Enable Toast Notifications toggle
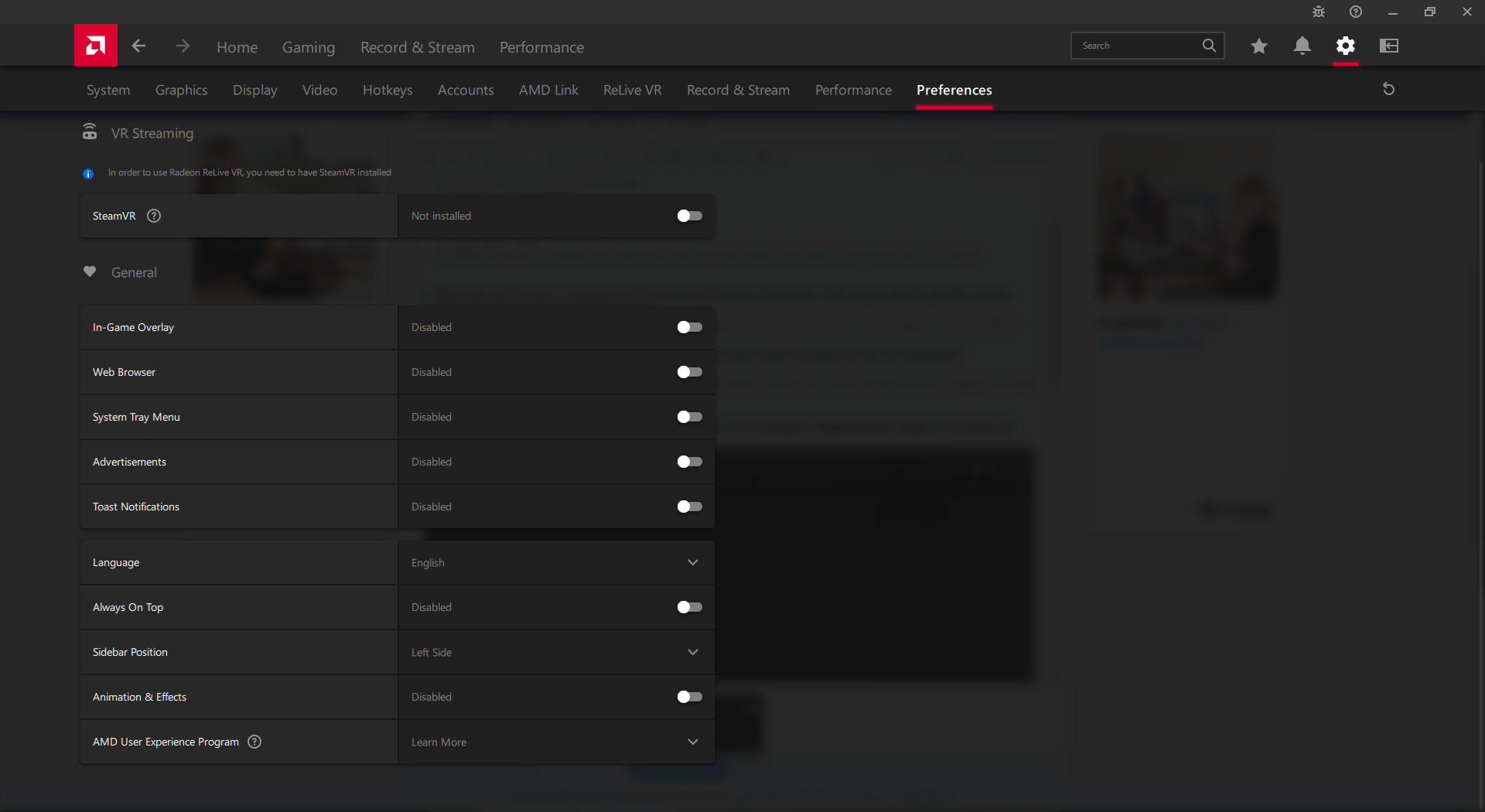Screen dimensions: 1485x812 (x=689, y=507)
